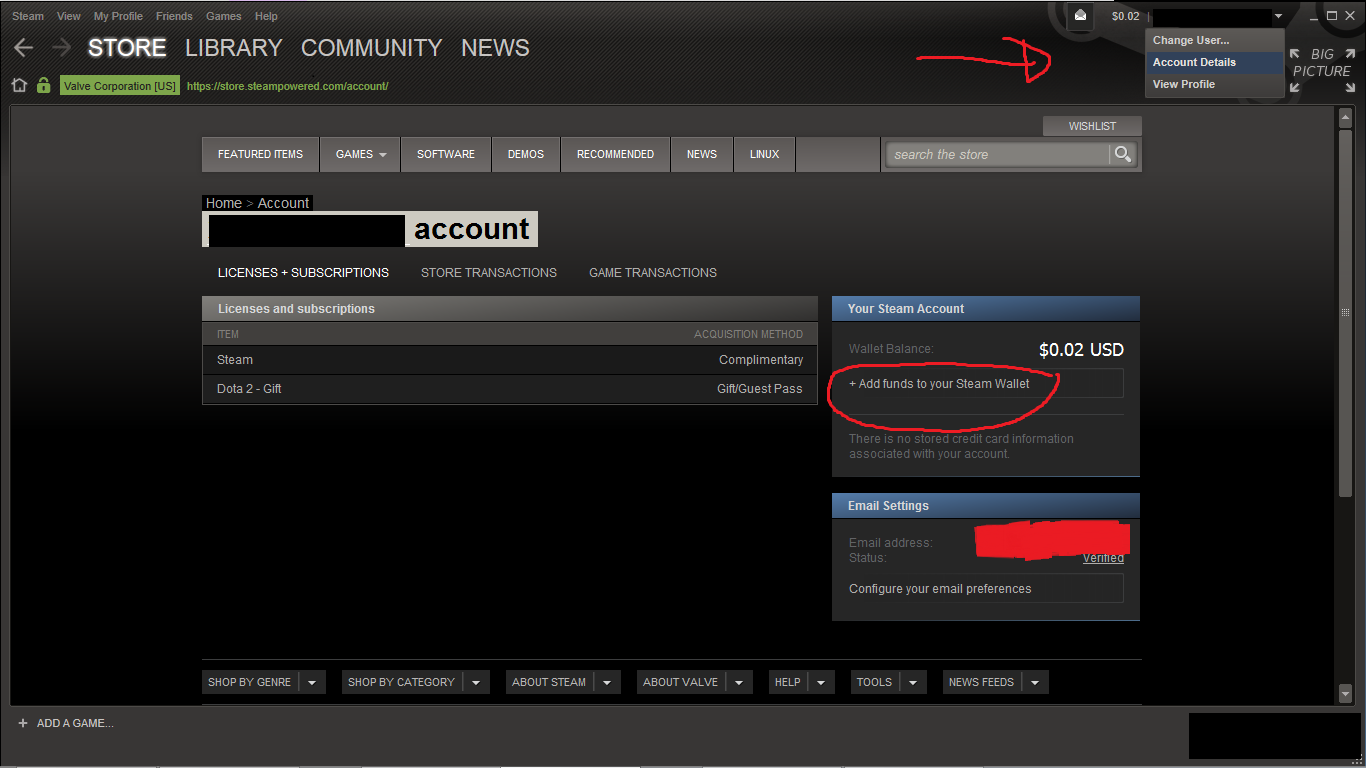Screen dimensions: 1366x768
Task: Switch to the Store Transactions tab
Action: click(489, 272)
